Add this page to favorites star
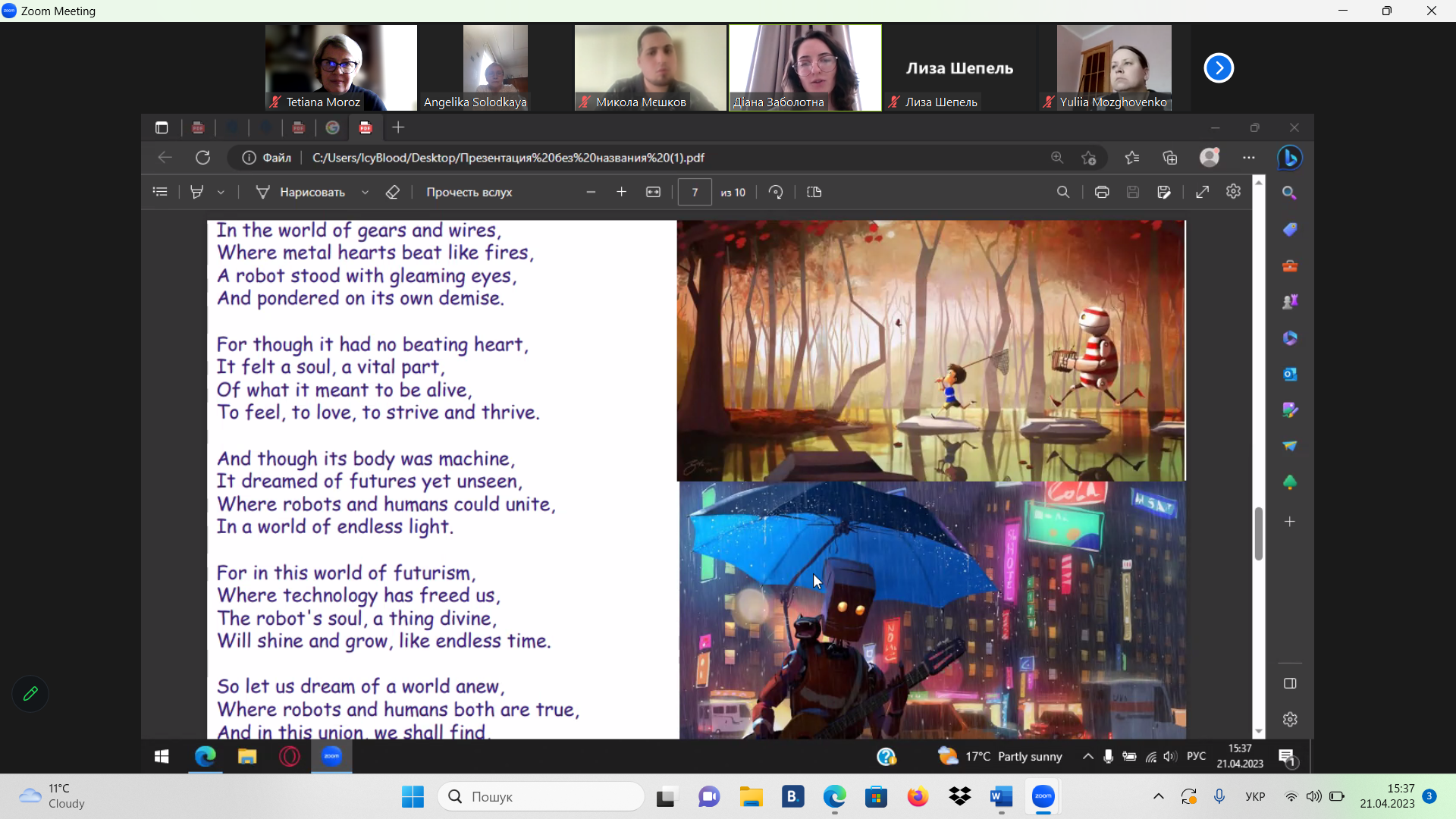 click(1089, 157)
